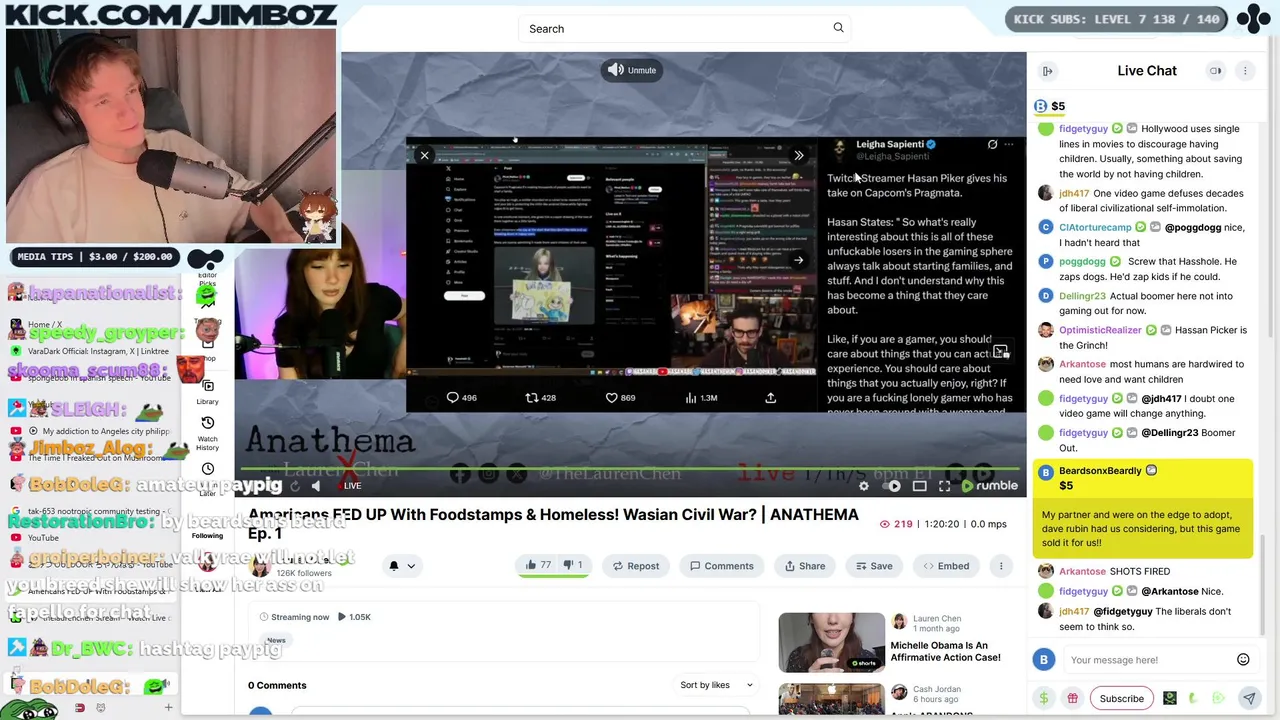This screenshot has height=720, width=1280.
Task: Collapse the Live Chat panel
Action: click(1047, 71)
